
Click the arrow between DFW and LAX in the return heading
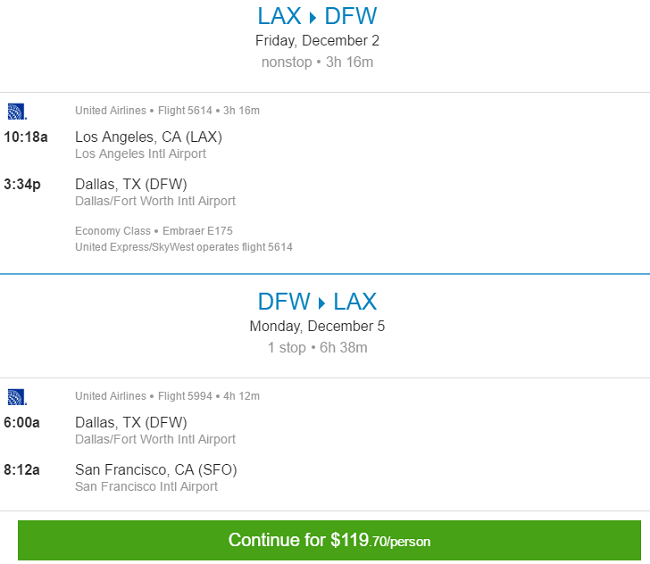point(318,302)
